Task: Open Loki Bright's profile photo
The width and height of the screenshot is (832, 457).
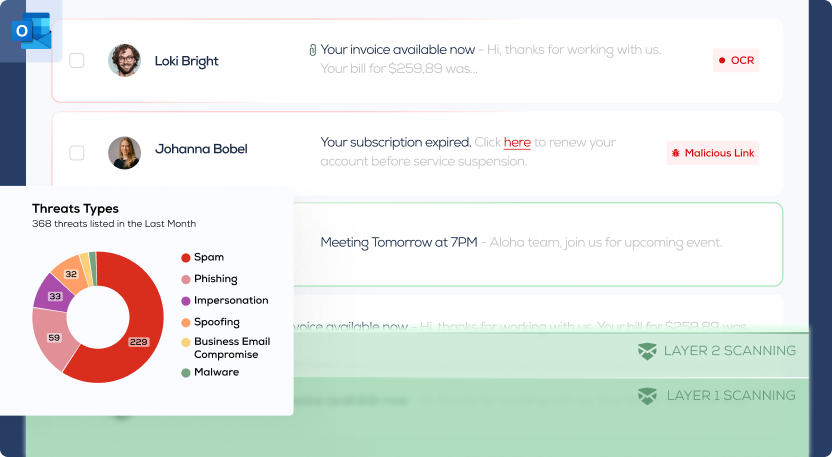Action: click(x=125, y=61)
